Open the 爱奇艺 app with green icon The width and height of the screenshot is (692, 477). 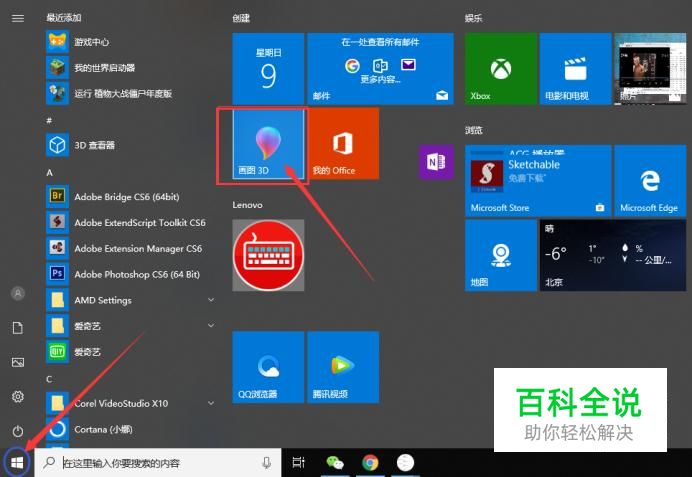[130, 352]
